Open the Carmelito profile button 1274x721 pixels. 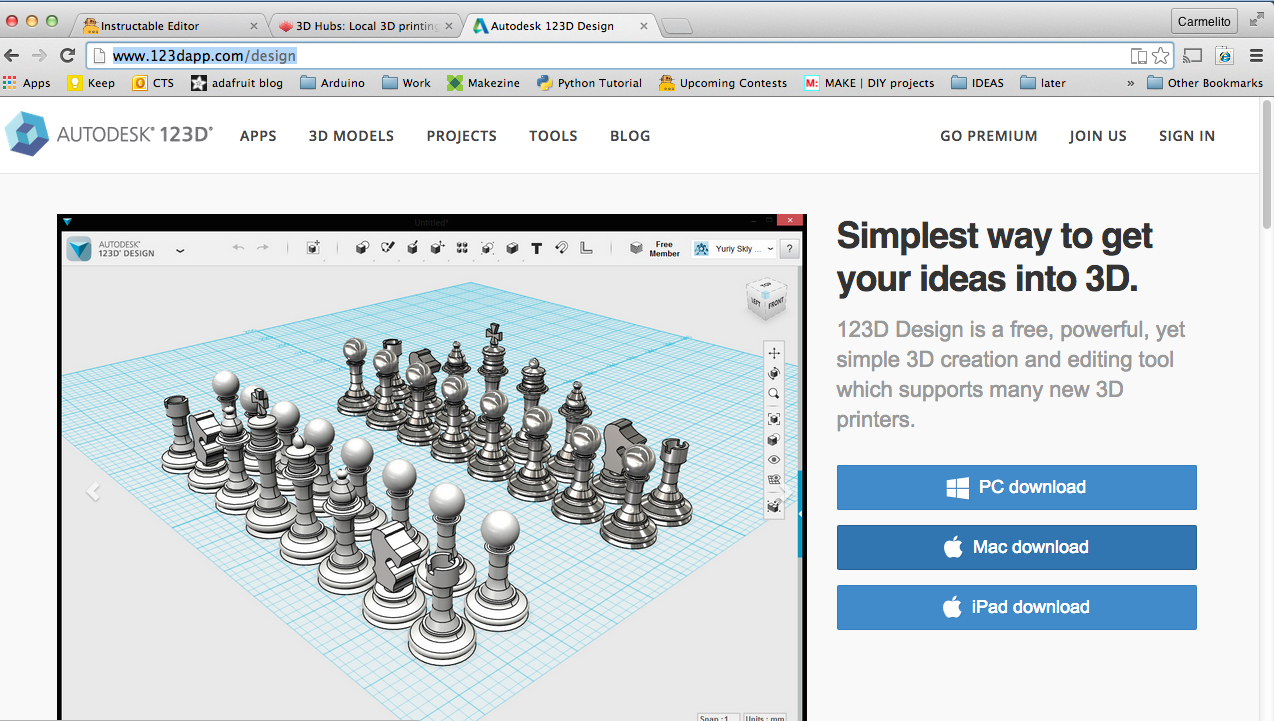click(1205, 20)
